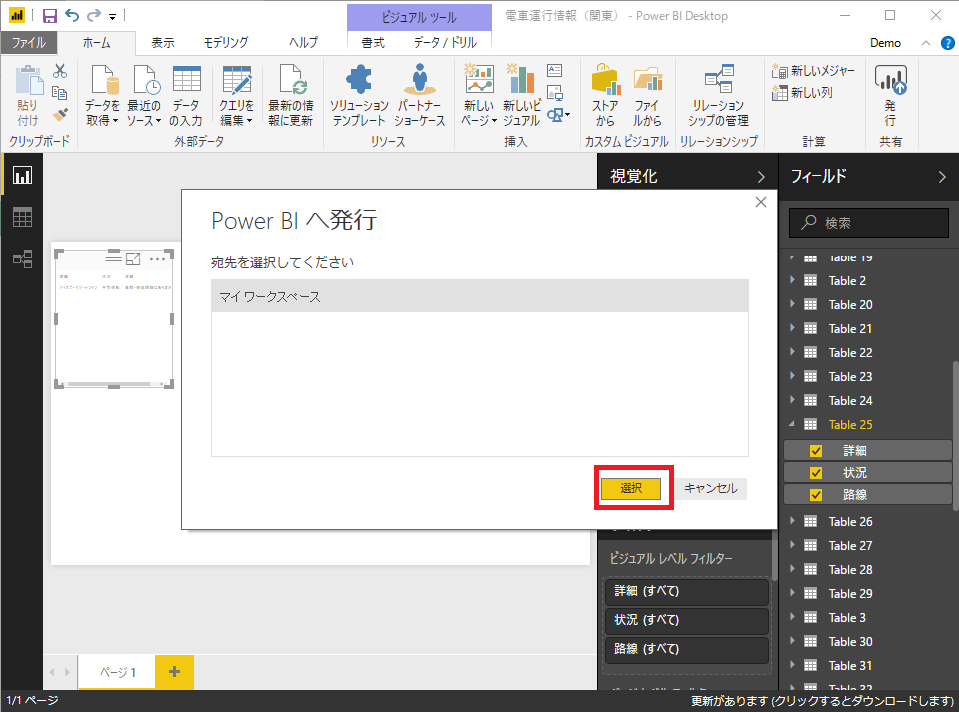Switch to Report view in left sidebar
This screenshot has height=712, width=959.
23,176
